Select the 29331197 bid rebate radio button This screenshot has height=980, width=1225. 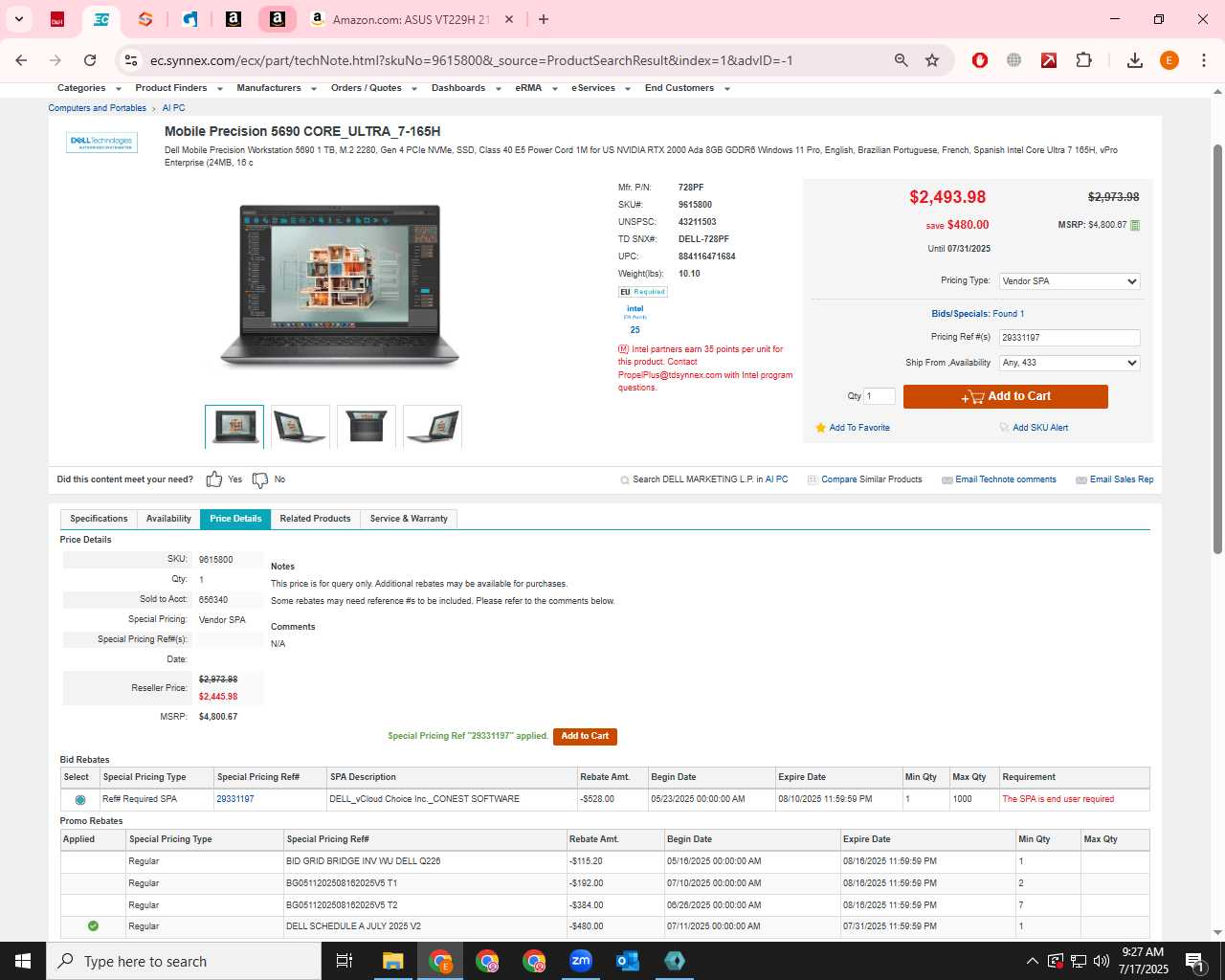[79, 799]
